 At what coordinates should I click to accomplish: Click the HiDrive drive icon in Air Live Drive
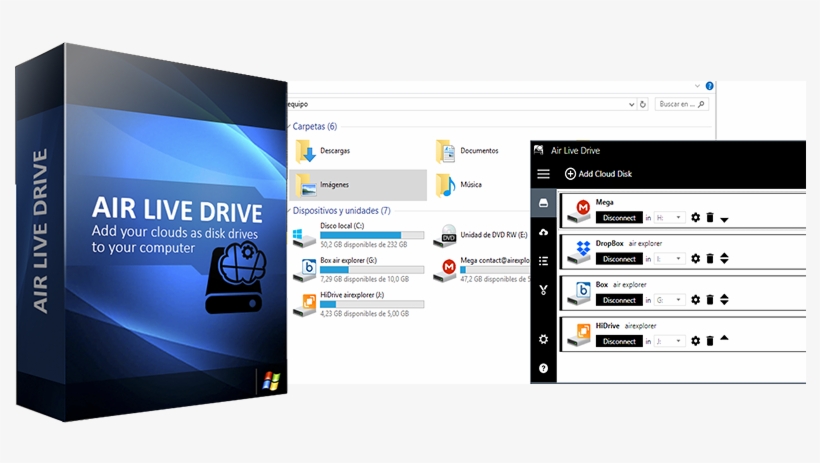[x=580, y=335]
